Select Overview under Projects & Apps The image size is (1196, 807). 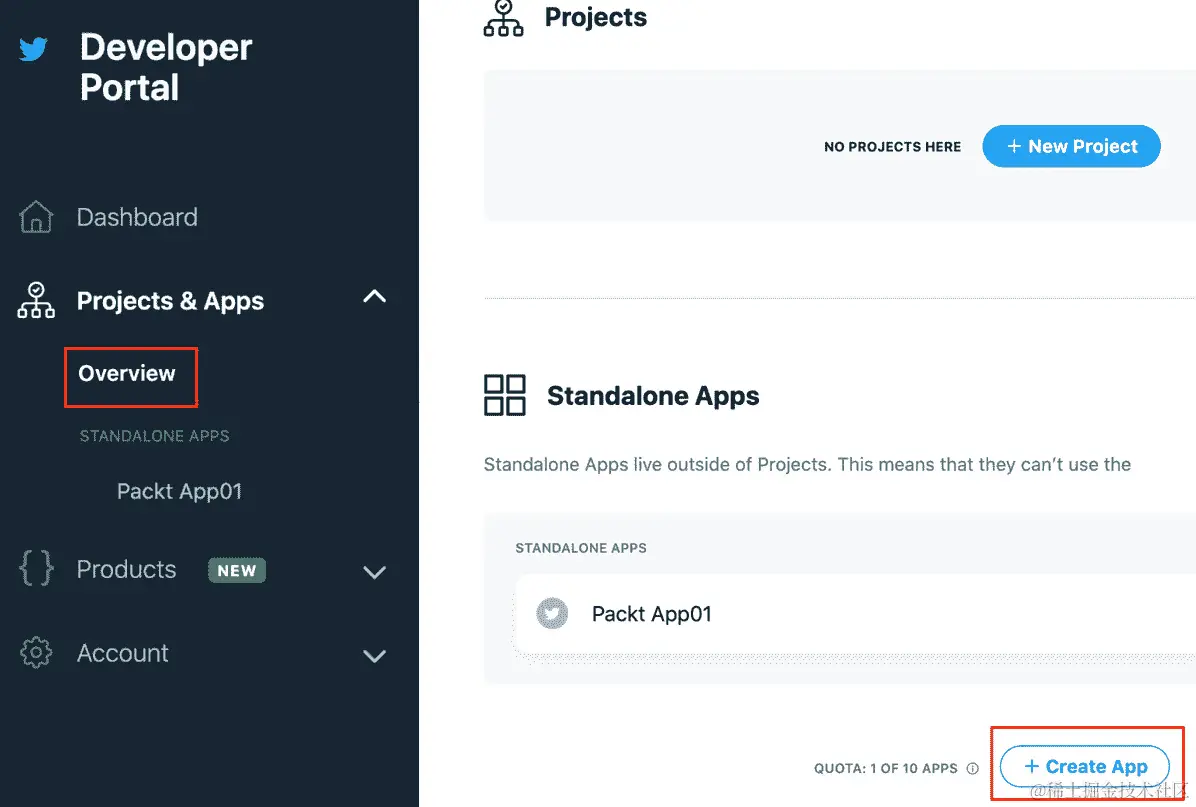pos(127,374)
